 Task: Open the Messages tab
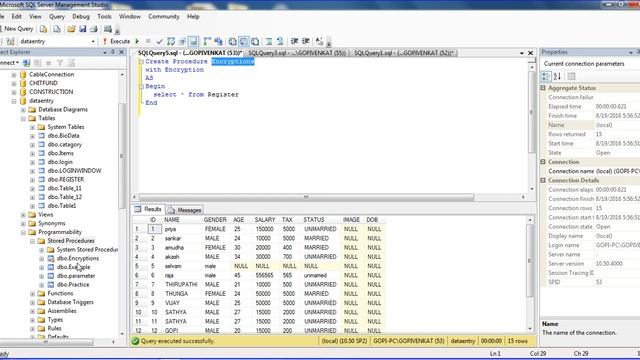click(185, 210)
